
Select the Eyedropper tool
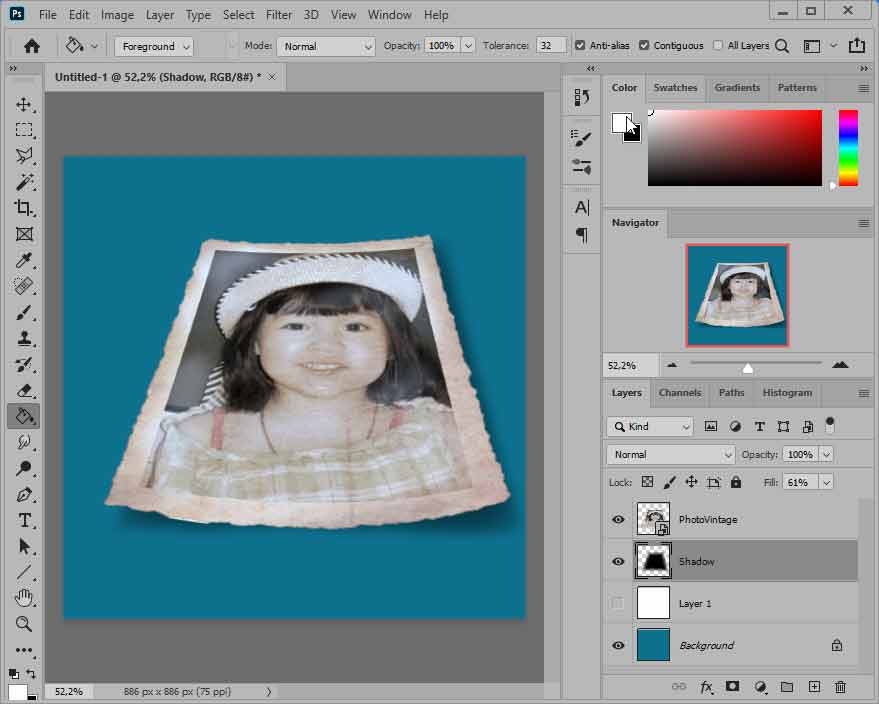point(24,261)
